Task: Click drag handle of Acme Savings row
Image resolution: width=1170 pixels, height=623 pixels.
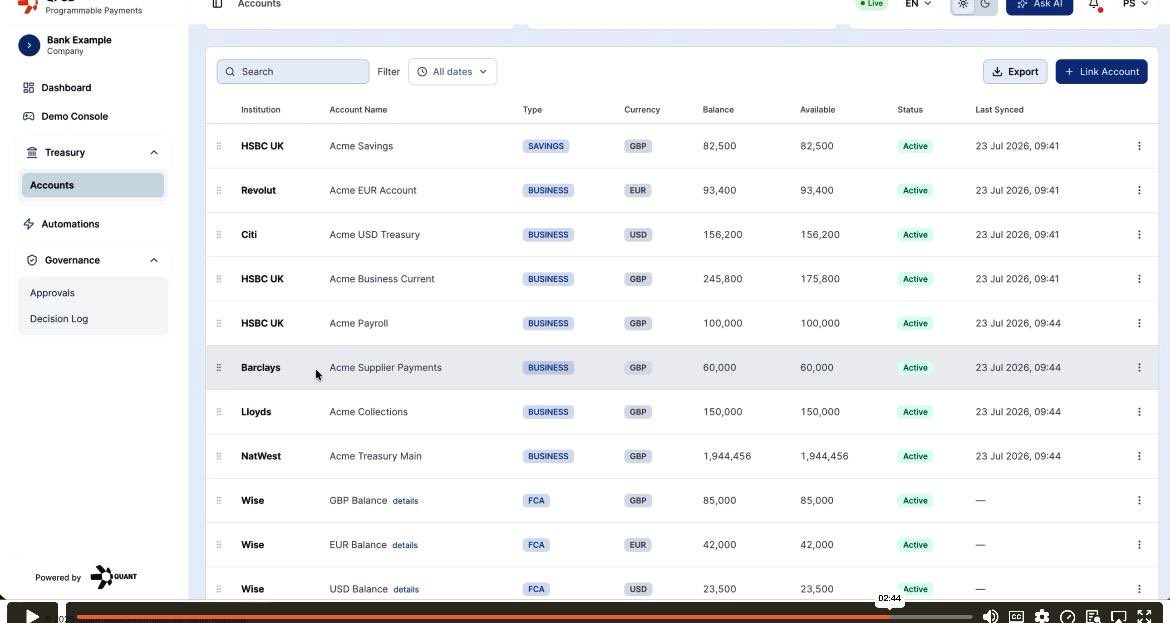Action: tap(219, 146)
